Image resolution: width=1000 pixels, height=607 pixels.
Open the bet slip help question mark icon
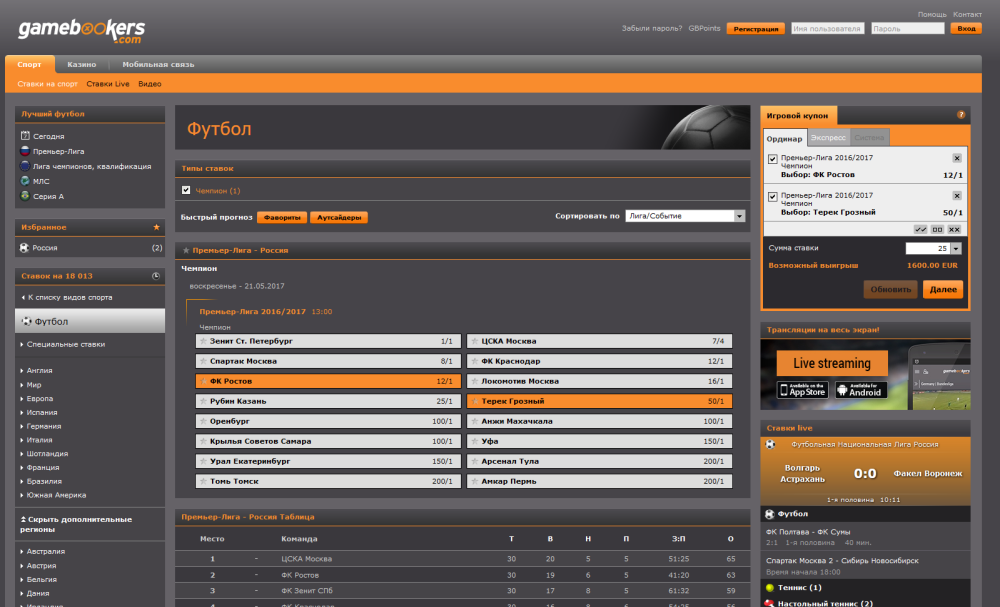click(960, 115)
